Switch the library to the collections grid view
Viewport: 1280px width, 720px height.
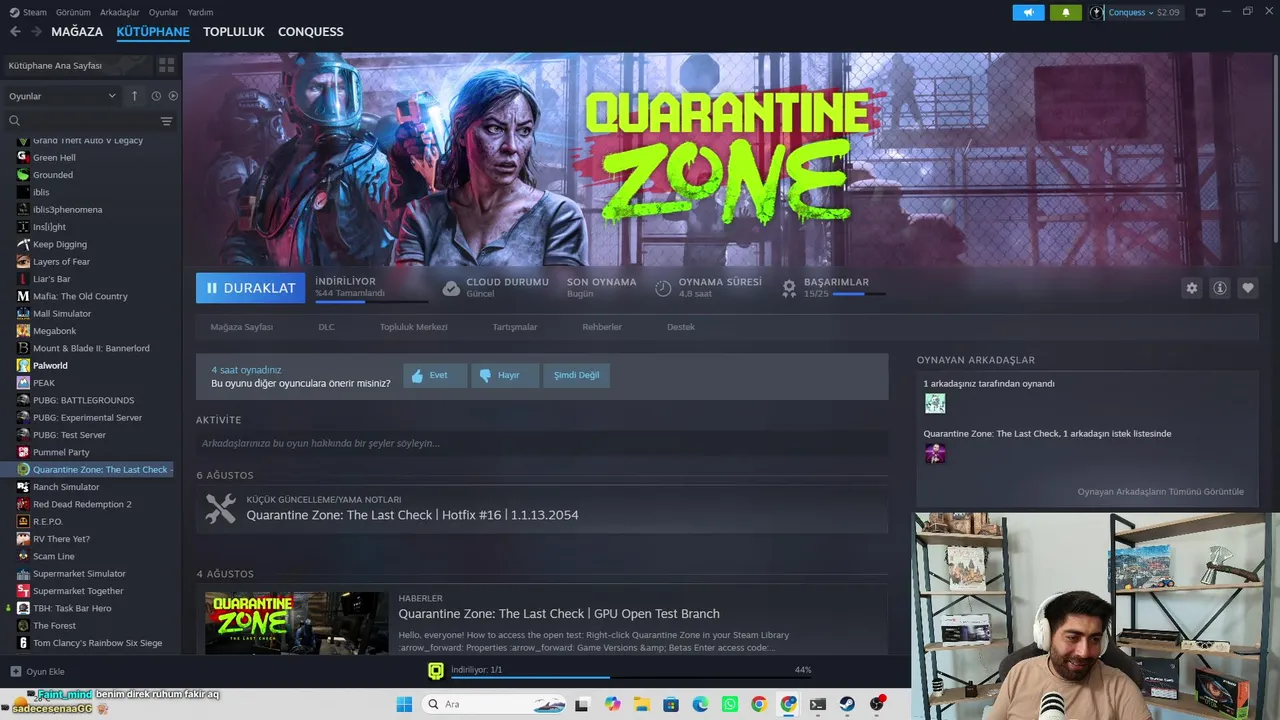[x=166, y=65]
